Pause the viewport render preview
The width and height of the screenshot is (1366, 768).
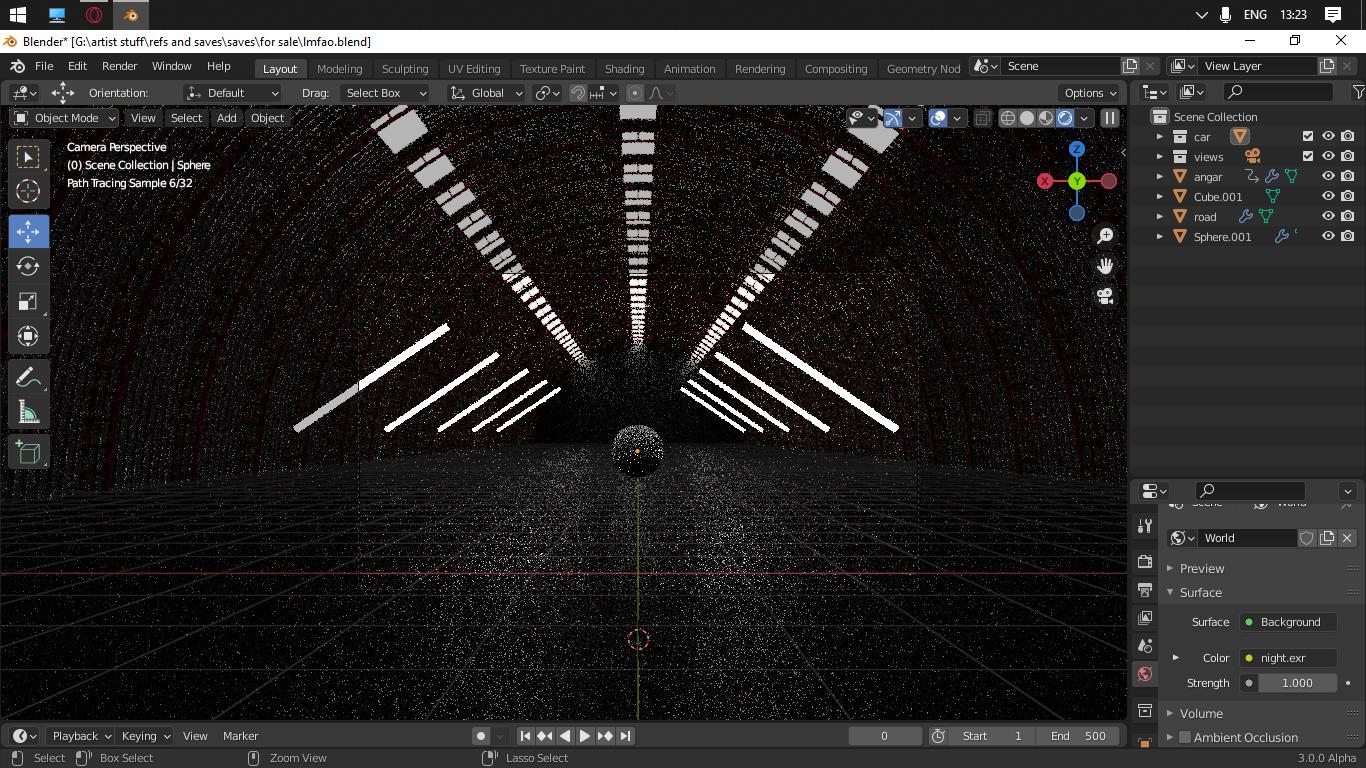pyautogui.click(x=1109, y=118)
